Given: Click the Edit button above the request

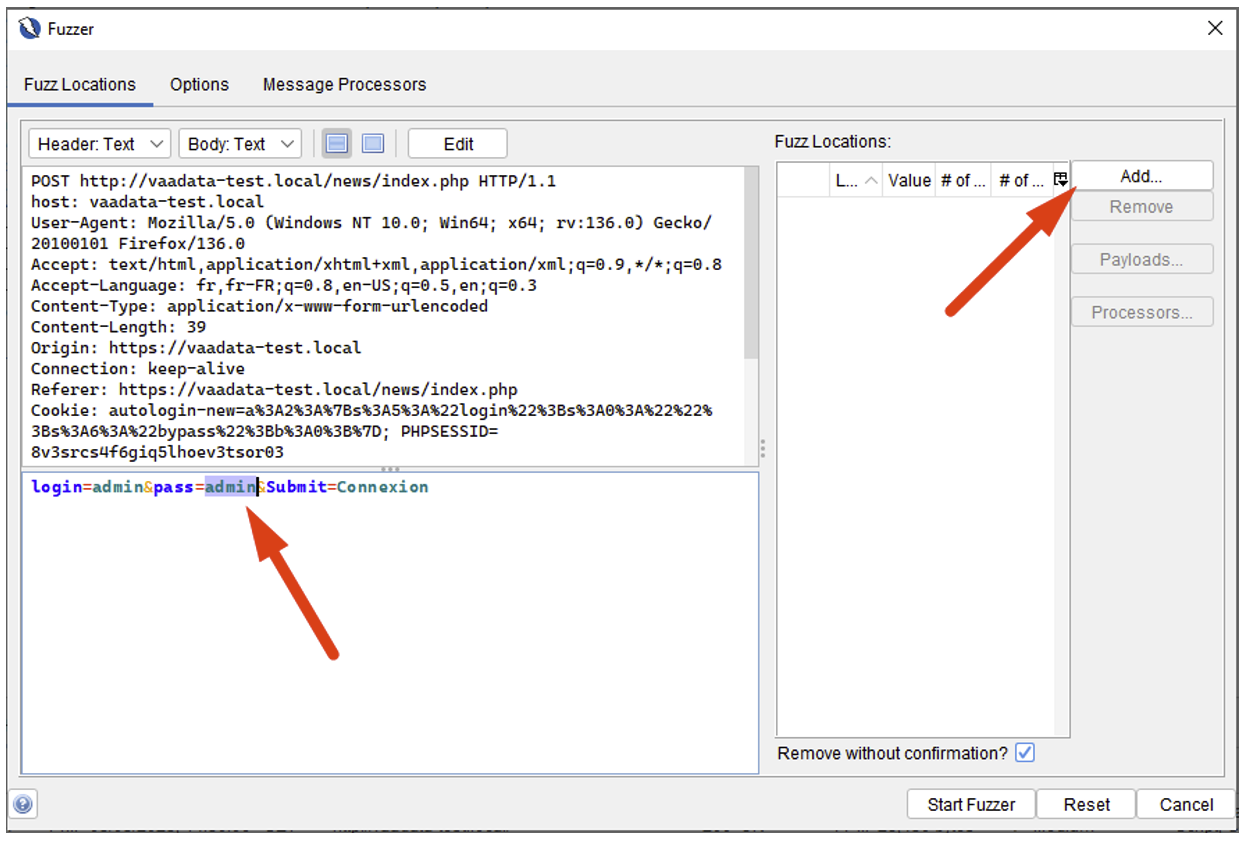Looking at the screenshot, I should click(x=457, y=143).
